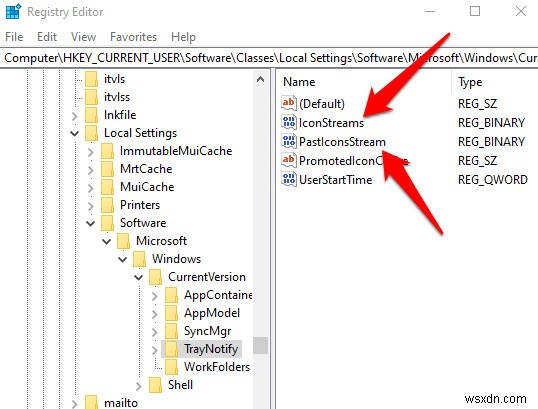This screenshot has width=538, height=409.
Task: Maximize the Registry Editor window
Action: (475, 11)
